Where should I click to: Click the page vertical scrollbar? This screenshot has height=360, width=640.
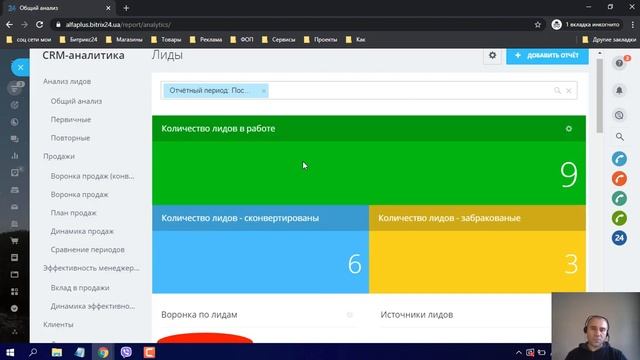tap(599, 96)
